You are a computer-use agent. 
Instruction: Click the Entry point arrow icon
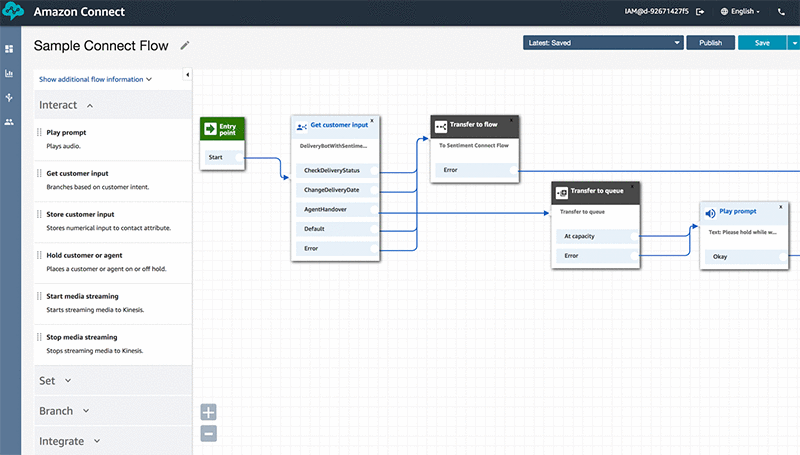[210, 129]
